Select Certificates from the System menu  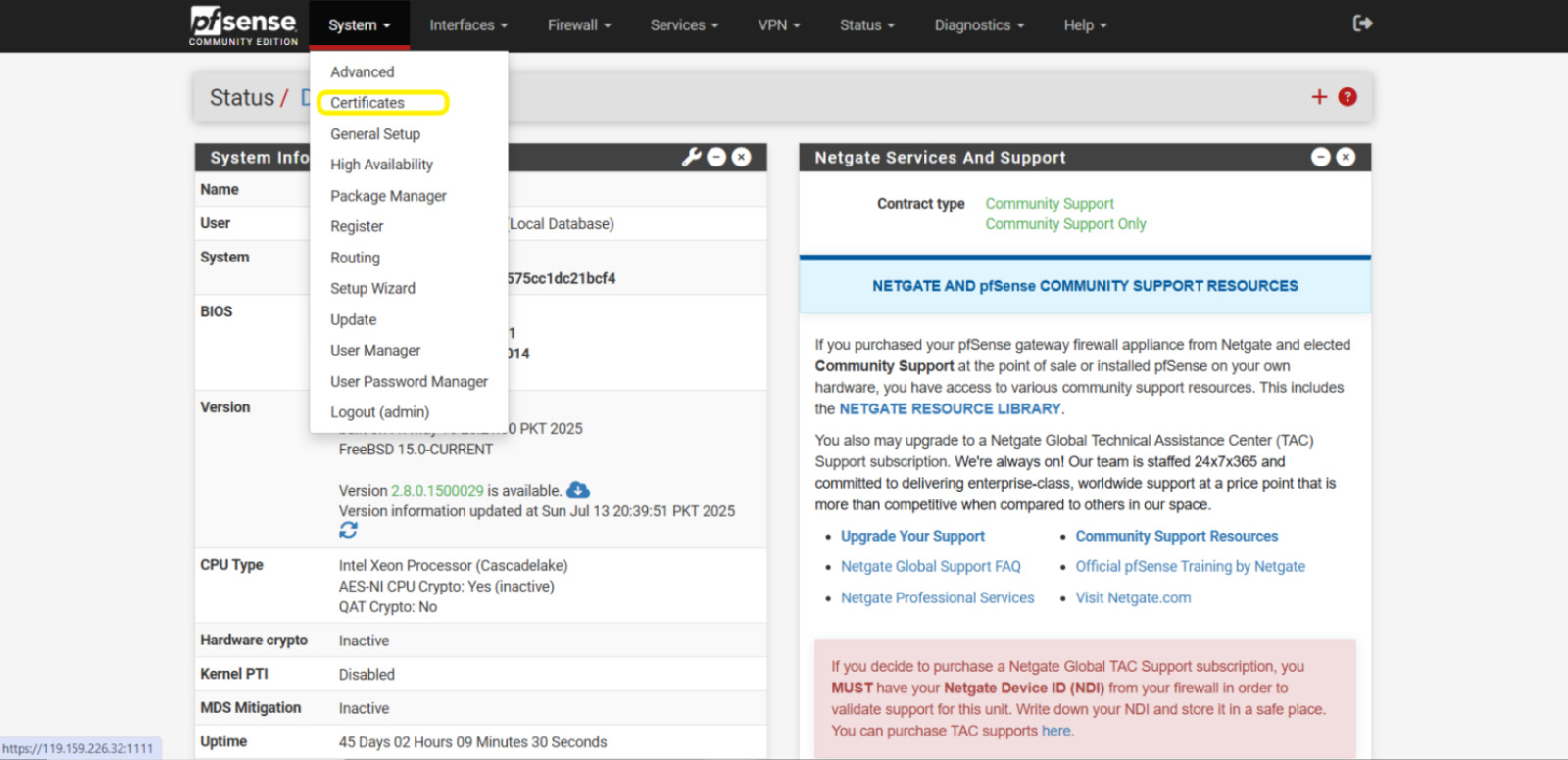367,103
